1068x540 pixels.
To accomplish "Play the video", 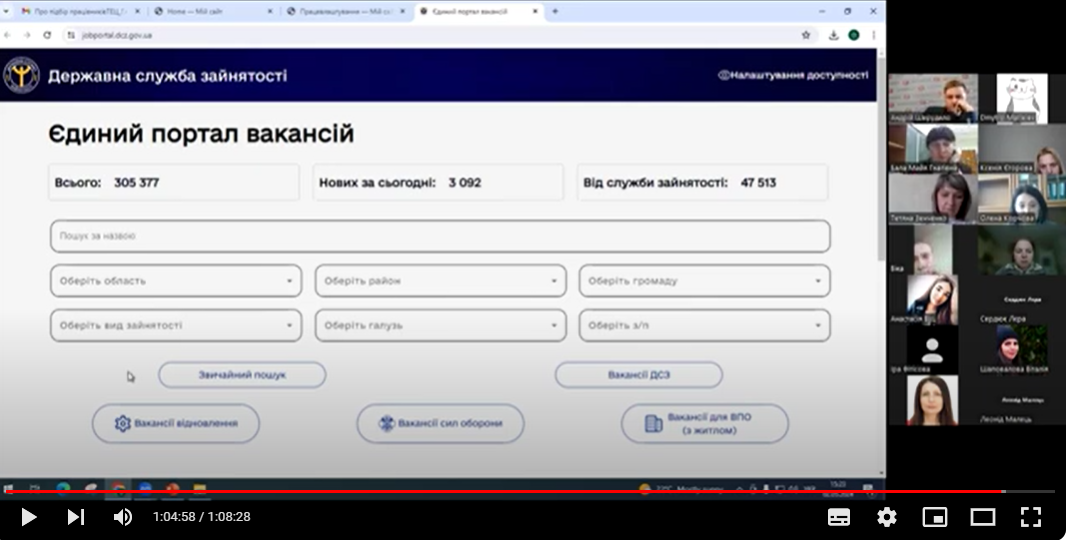I will 29,517.
